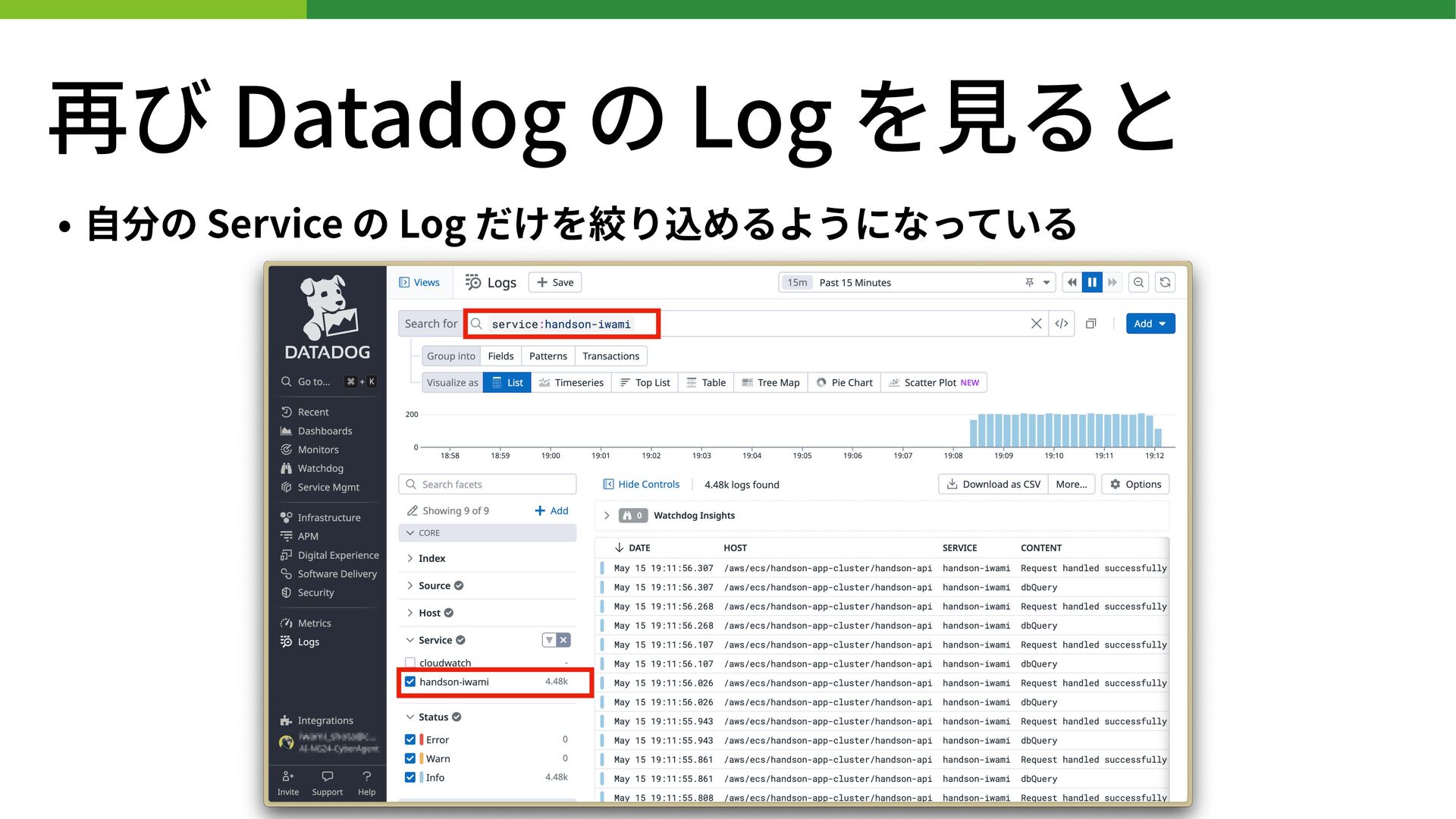Image resolution: width=1456 pixels, height=819 pixels.
Task: Click the Invite icon
Action: pyautogui.click(x=288, y=777)
